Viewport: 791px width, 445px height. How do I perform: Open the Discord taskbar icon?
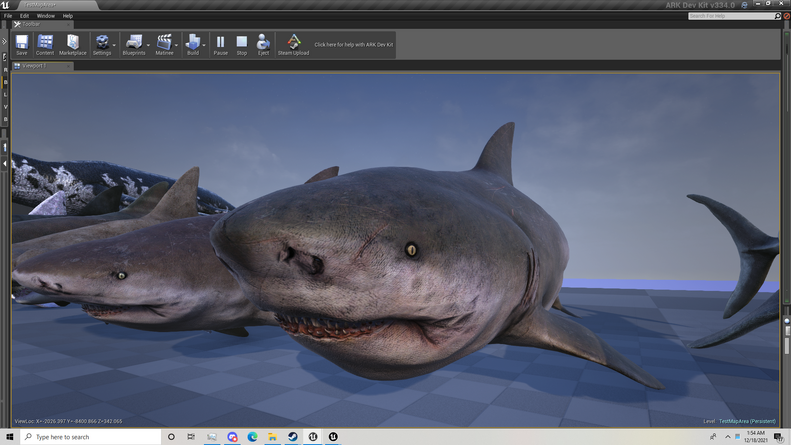[232, 437]
